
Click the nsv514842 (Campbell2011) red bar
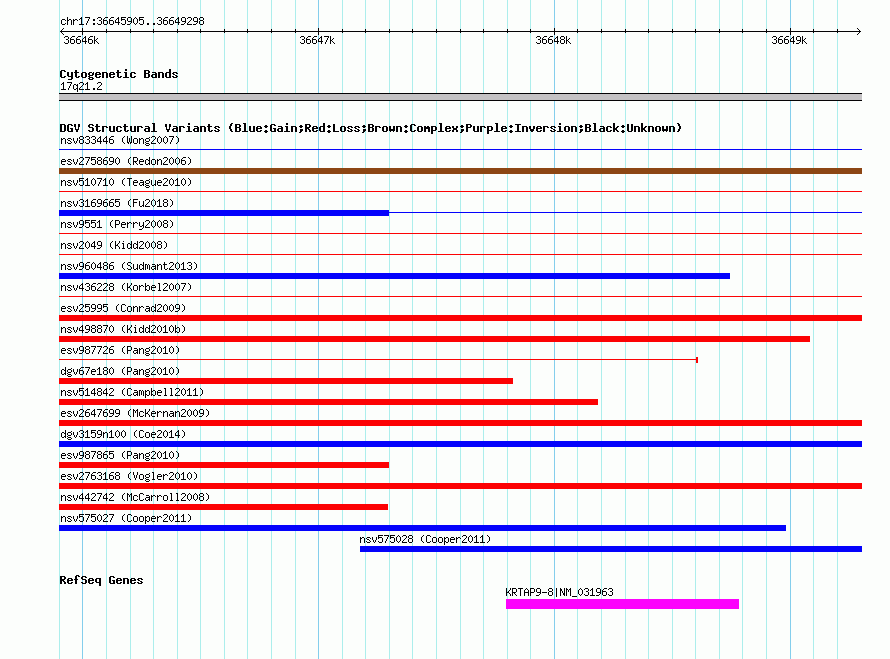tap(329, 402)
